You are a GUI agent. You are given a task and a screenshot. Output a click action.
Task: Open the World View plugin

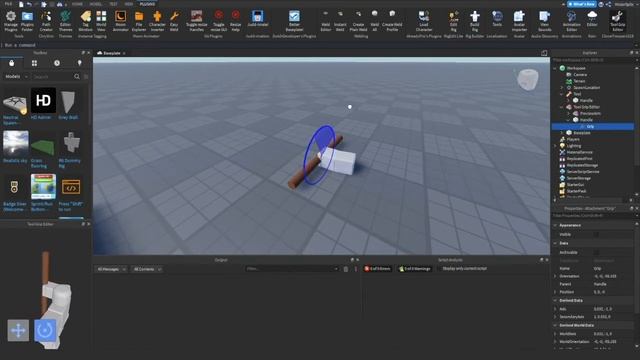tap(101, 21)
